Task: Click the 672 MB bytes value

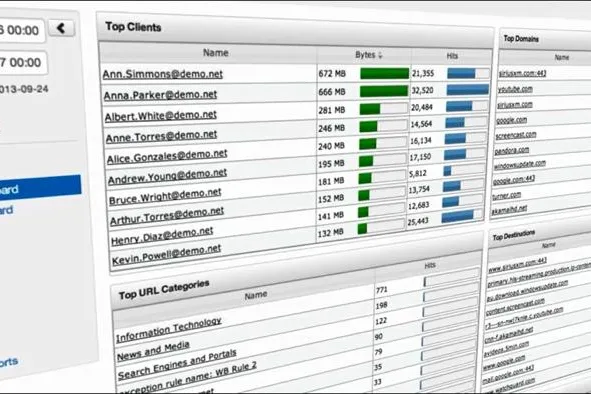Action: 332,73
